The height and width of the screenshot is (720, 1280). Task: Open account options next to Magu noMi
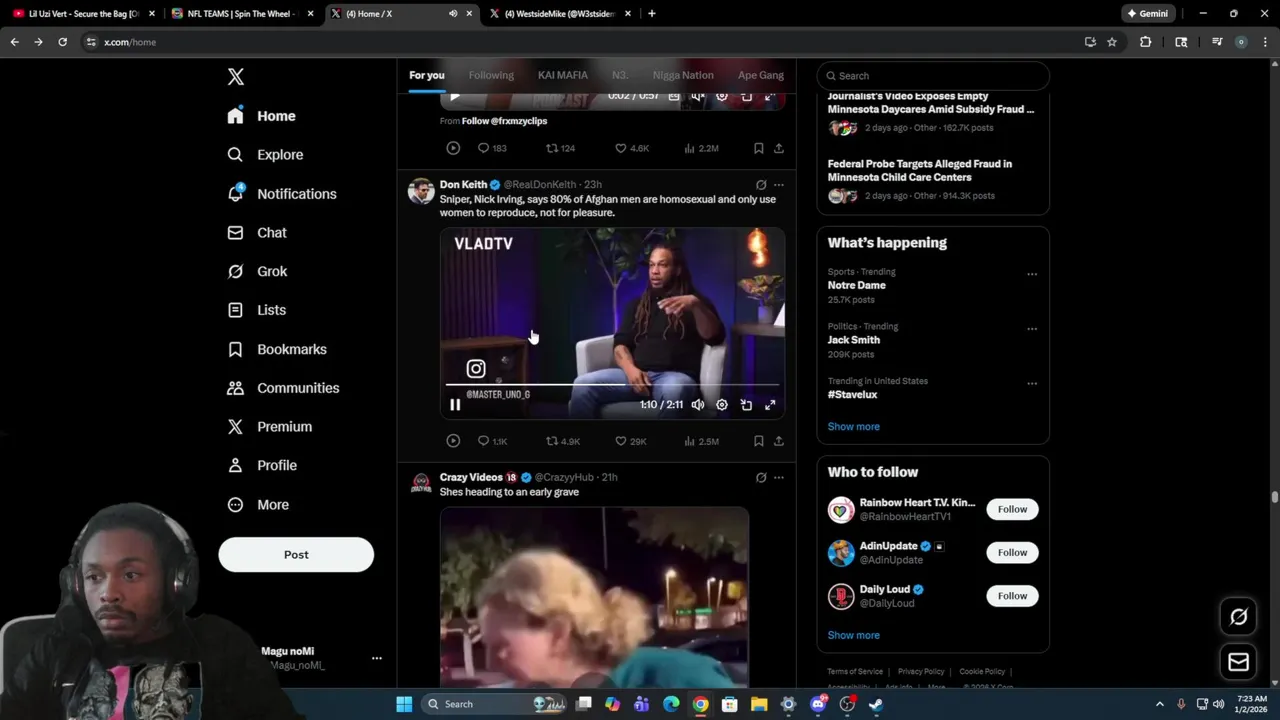(377, 658)
